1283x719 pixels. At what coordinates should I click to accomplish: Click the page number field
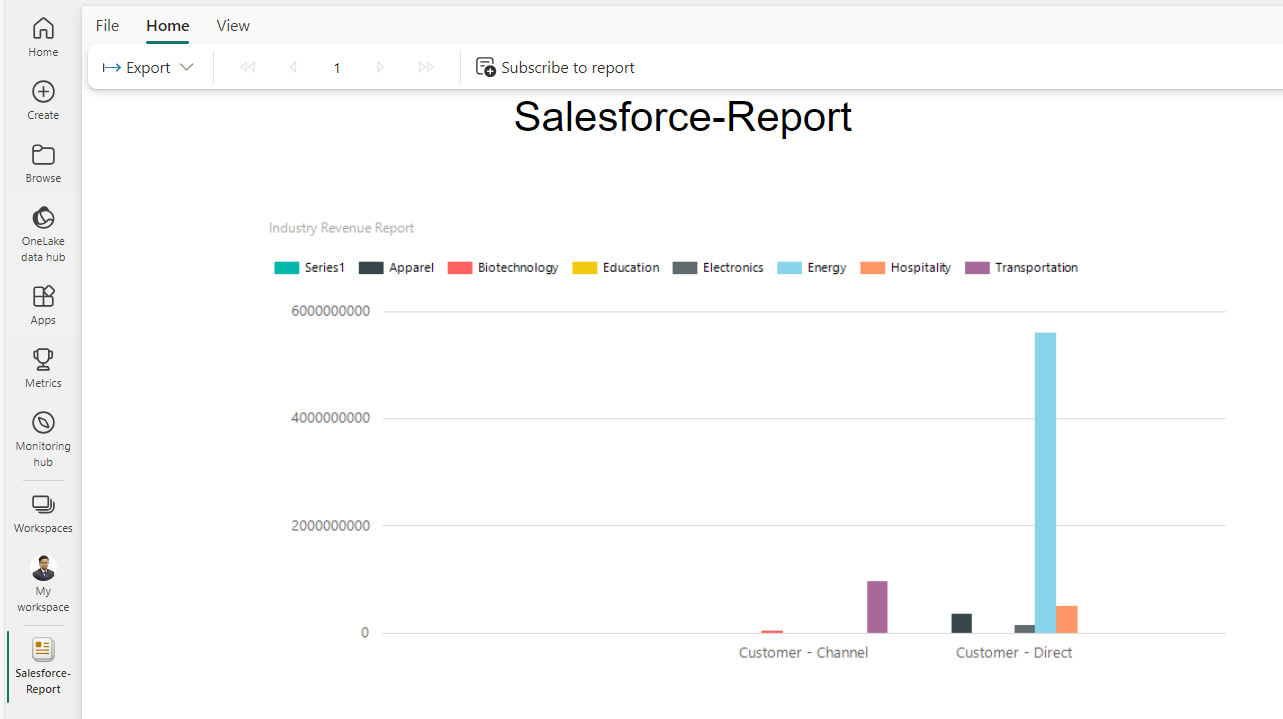337,68
